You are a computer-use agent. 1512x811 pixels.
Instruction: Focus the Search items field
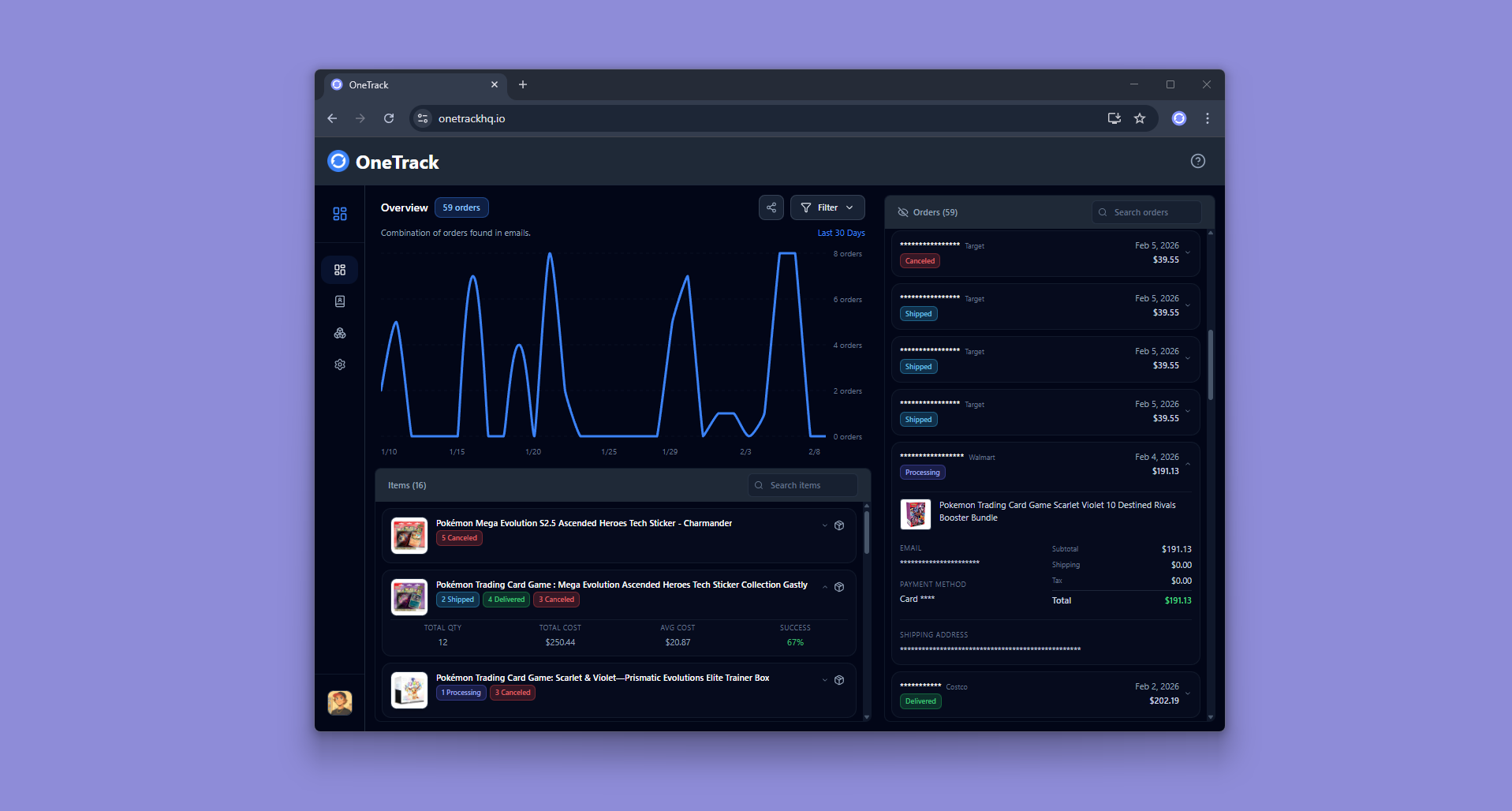click(x=803, y=485)
